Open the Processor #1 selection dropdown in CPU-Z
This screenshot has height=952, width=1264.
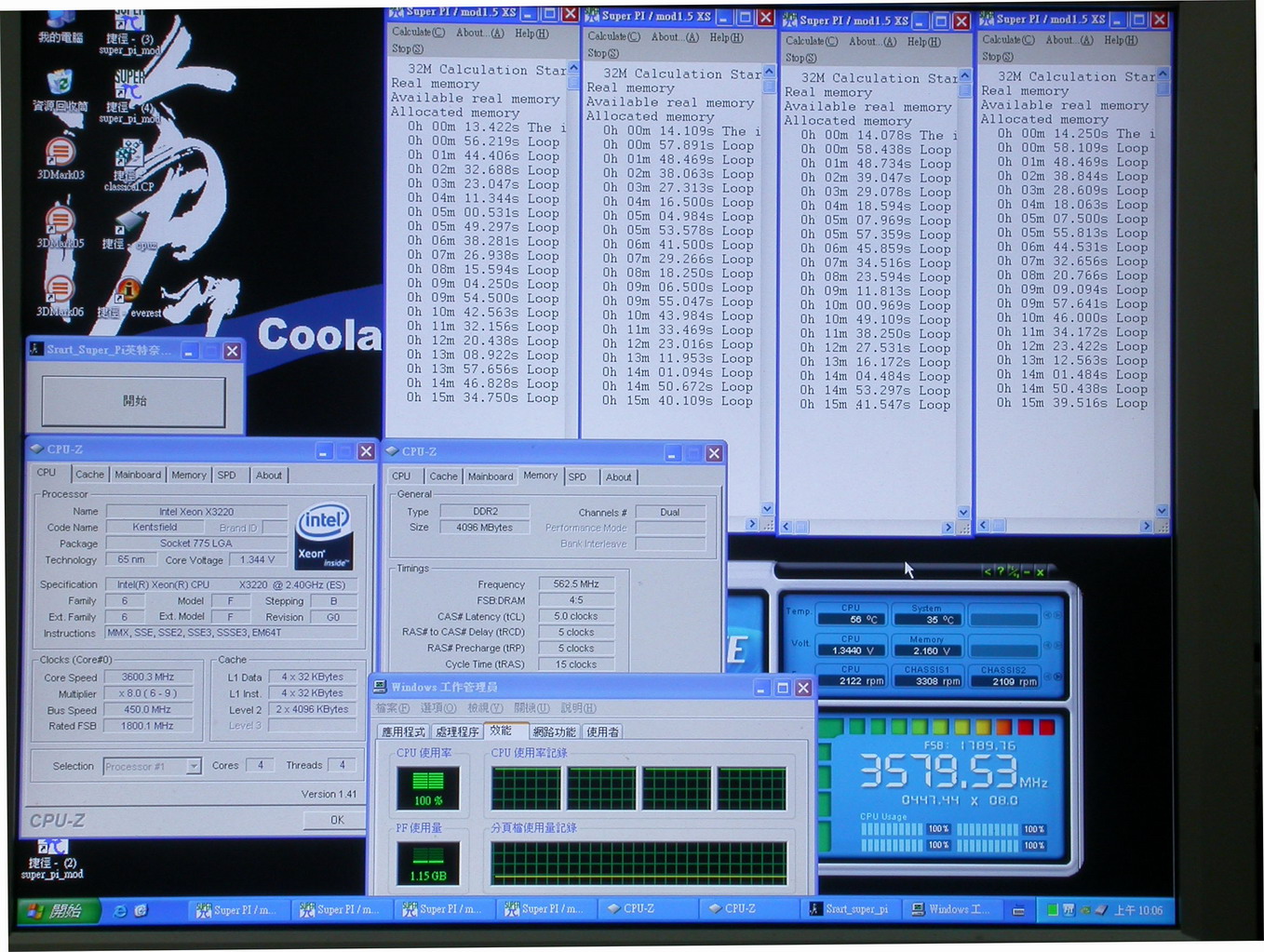tap(194, 766)
